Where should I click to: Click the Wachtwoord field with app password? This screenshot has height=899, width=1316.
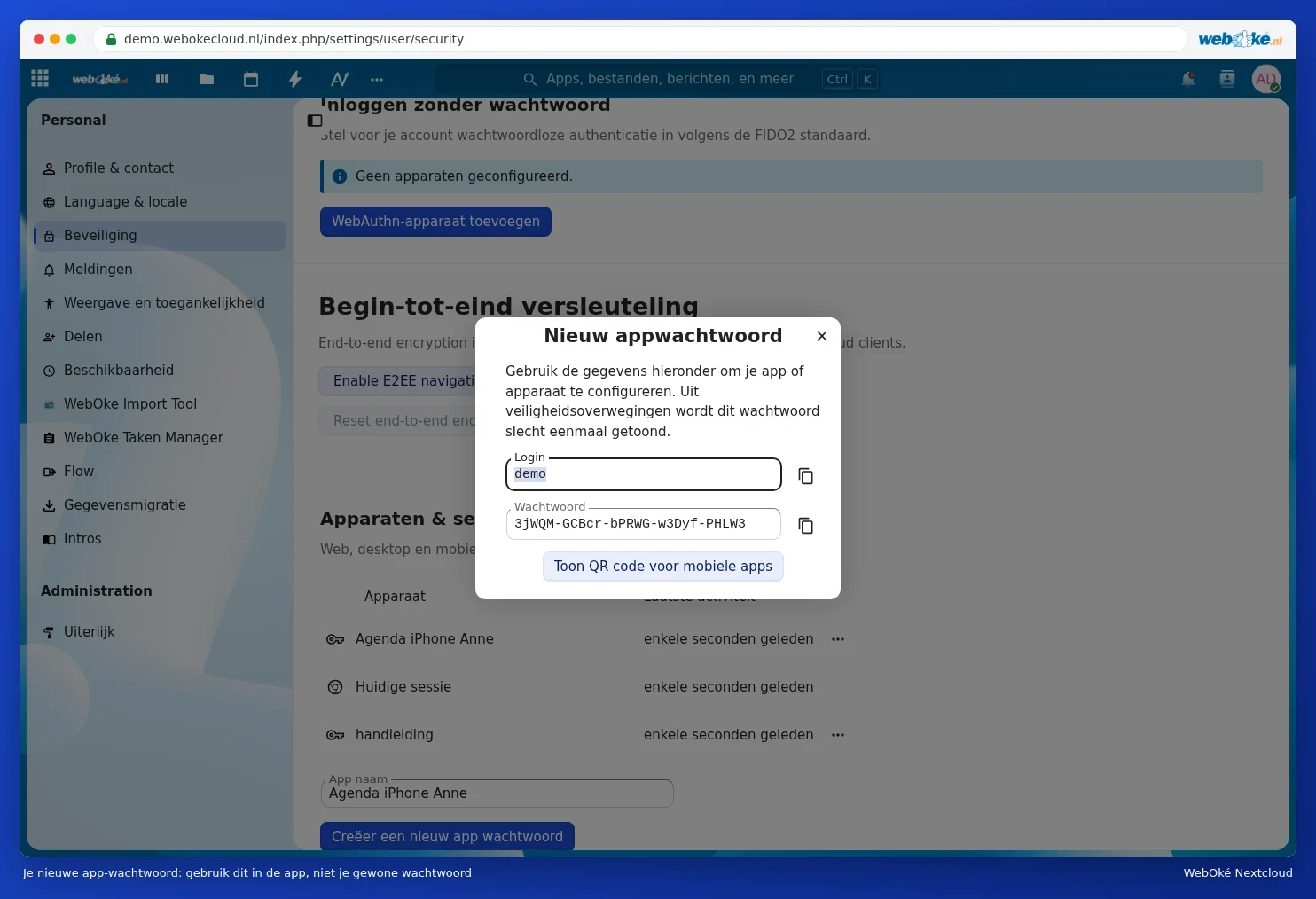tap(644, 524)
